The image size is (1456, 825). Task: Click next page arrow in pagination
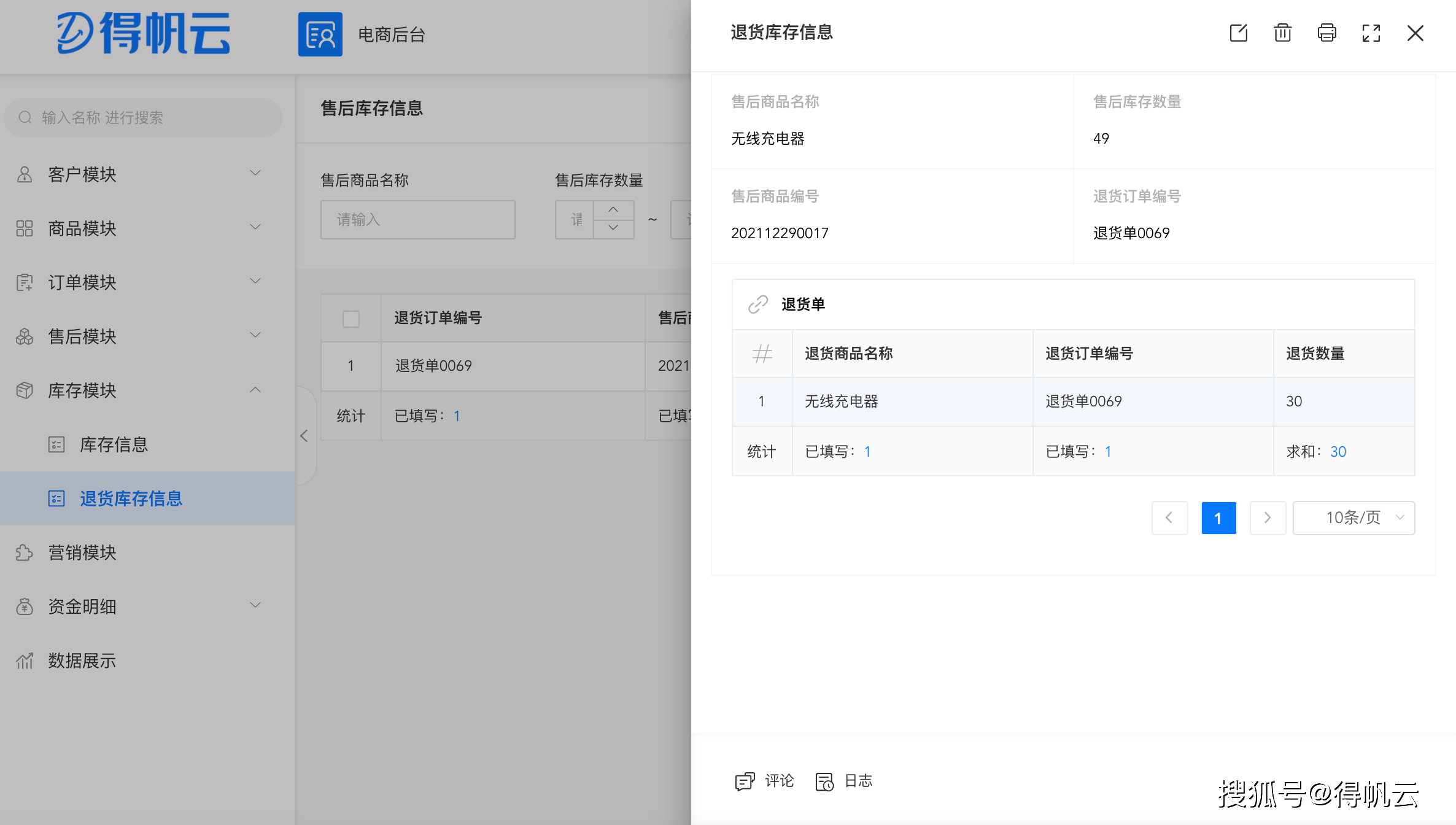(x=1268, y=518)
